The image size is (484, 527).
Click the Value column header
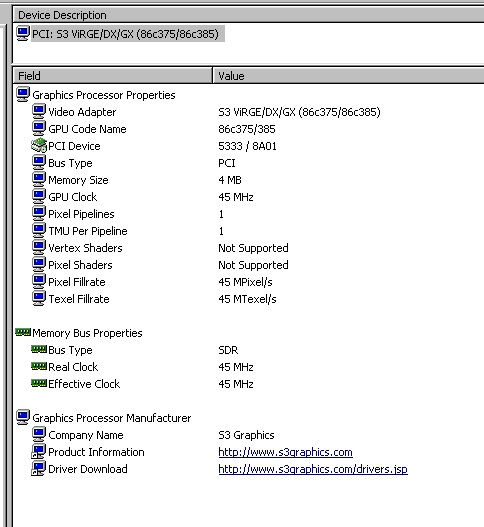[348, 76]
